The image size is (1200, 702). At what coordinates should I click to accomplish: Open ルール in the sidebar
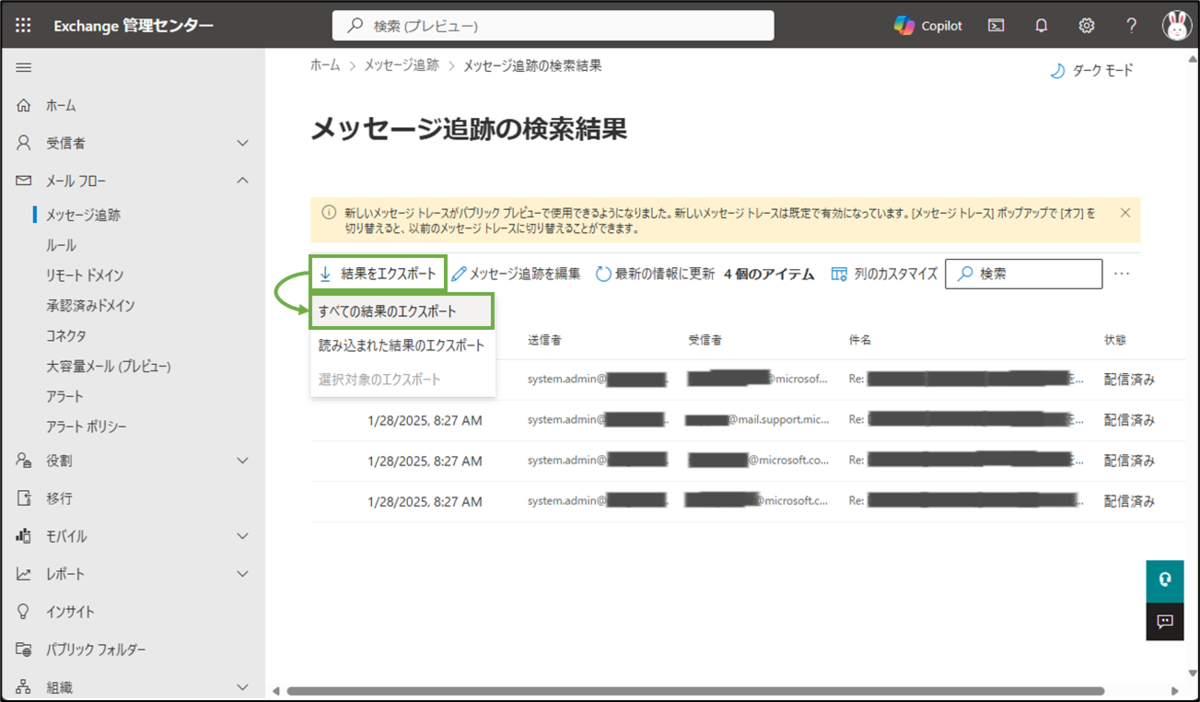point(61,245)
